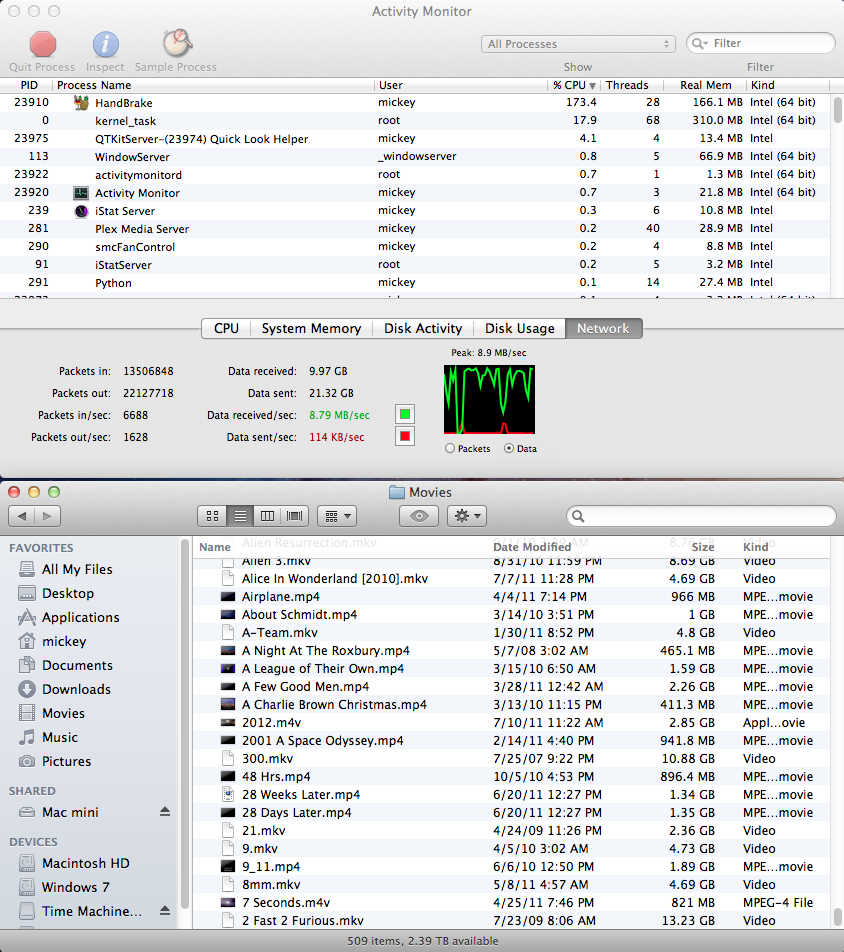Click the filter search magnifier dropdown

tap(701, 43)
